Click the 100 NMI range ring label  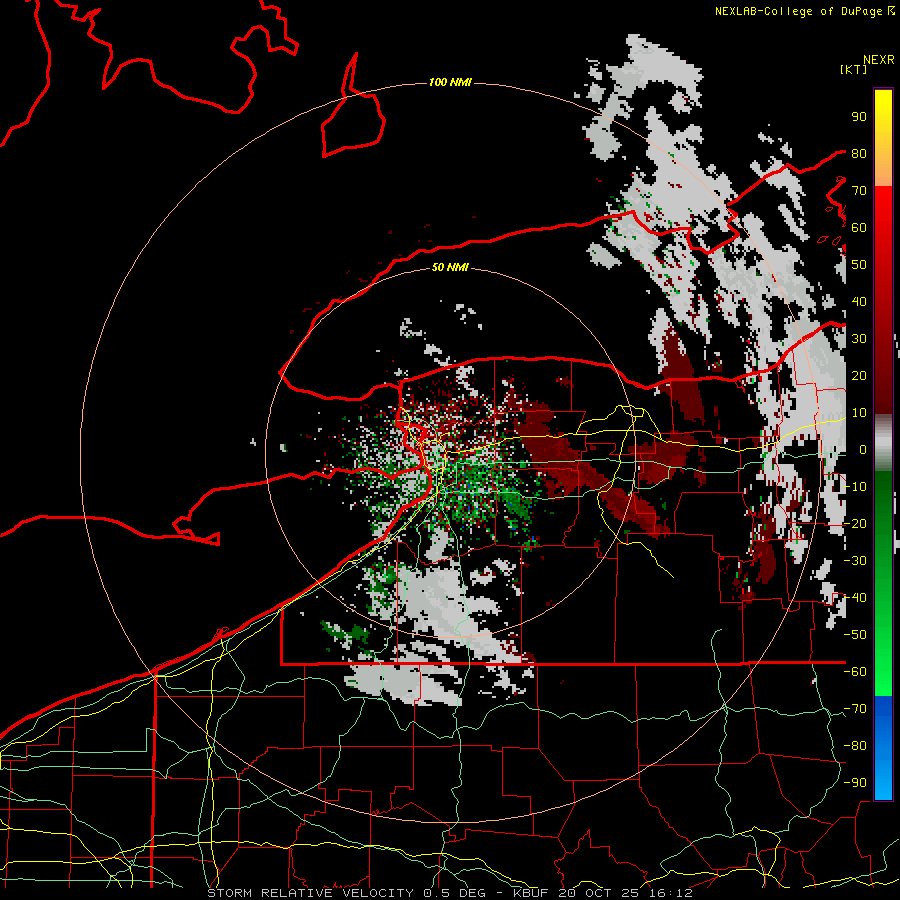(x=450, y=83)
